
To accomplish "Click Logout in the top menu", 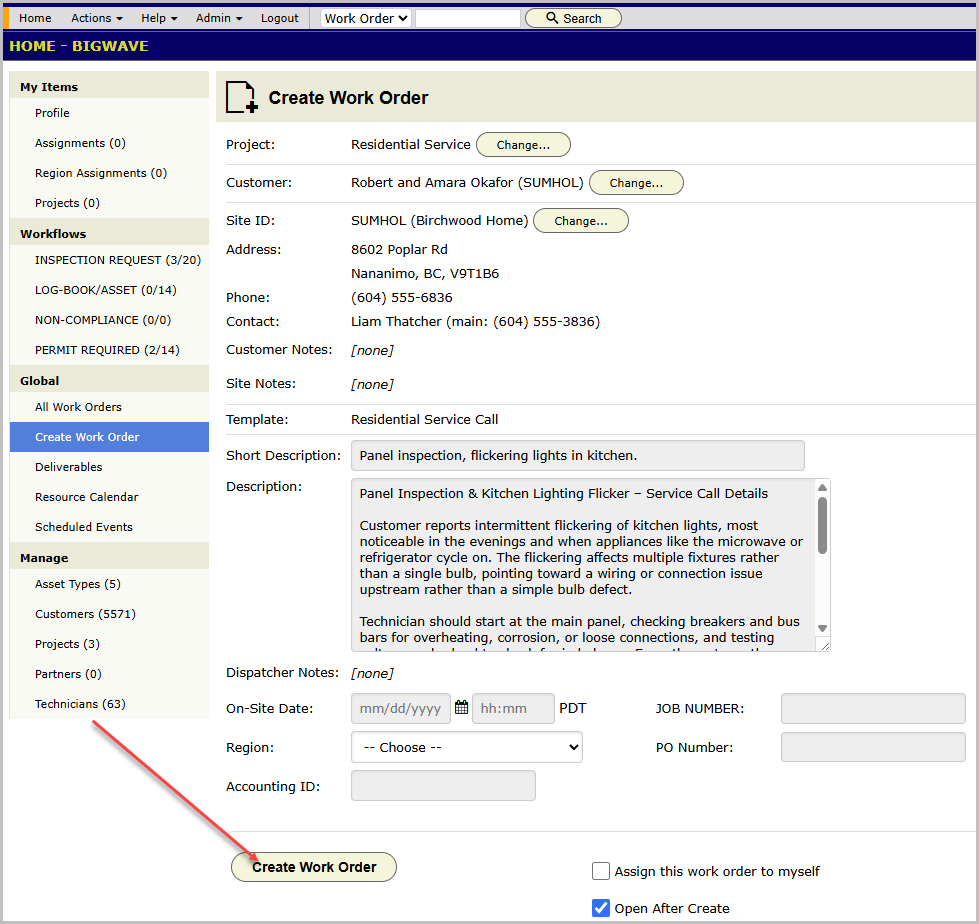I will [280, 18].
